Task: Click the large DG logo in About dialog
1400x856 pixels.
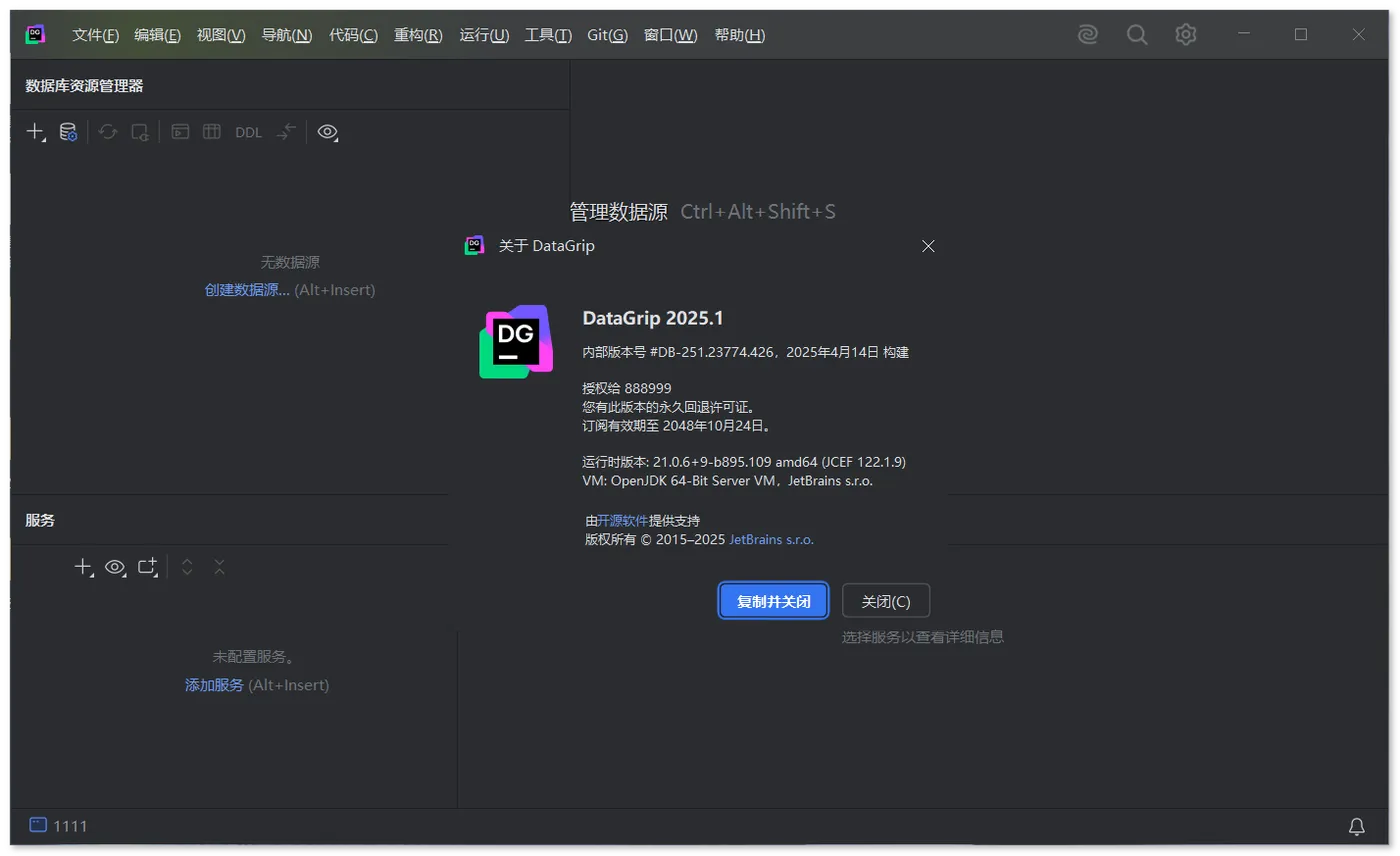Action: tap(516, 341)
